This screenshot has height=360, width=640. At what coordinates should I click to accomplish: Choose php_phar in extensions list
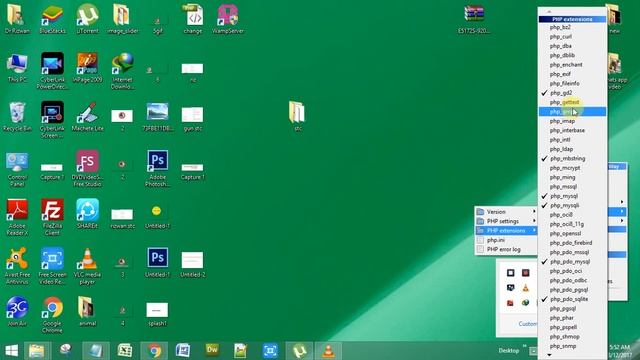point(572,318)
